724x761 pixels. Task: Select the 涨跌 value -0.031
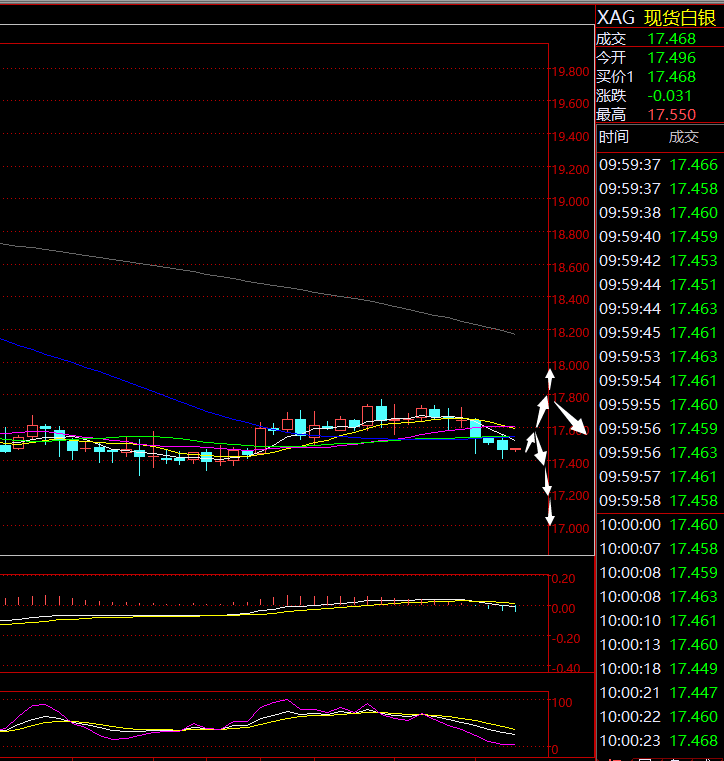(x=669, y=96)
